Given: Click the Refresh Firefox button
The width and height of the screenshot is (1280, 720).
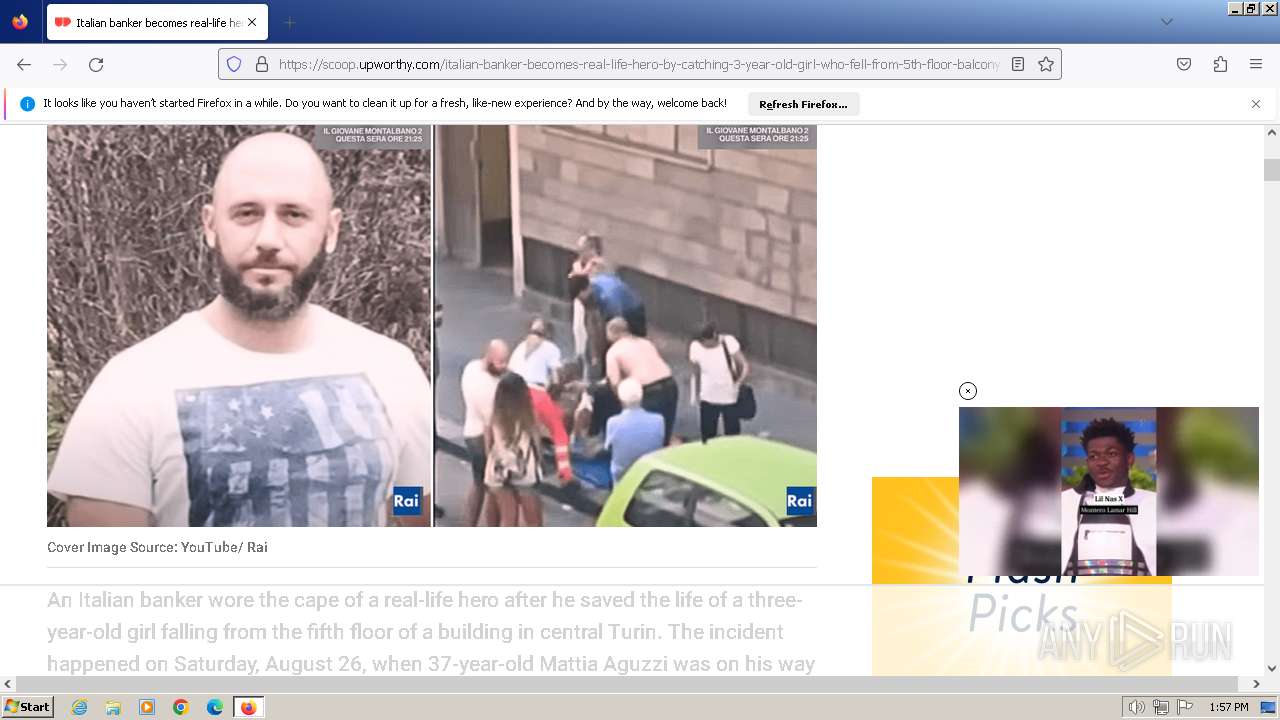Looking at the screenshot, I should 803,104.
